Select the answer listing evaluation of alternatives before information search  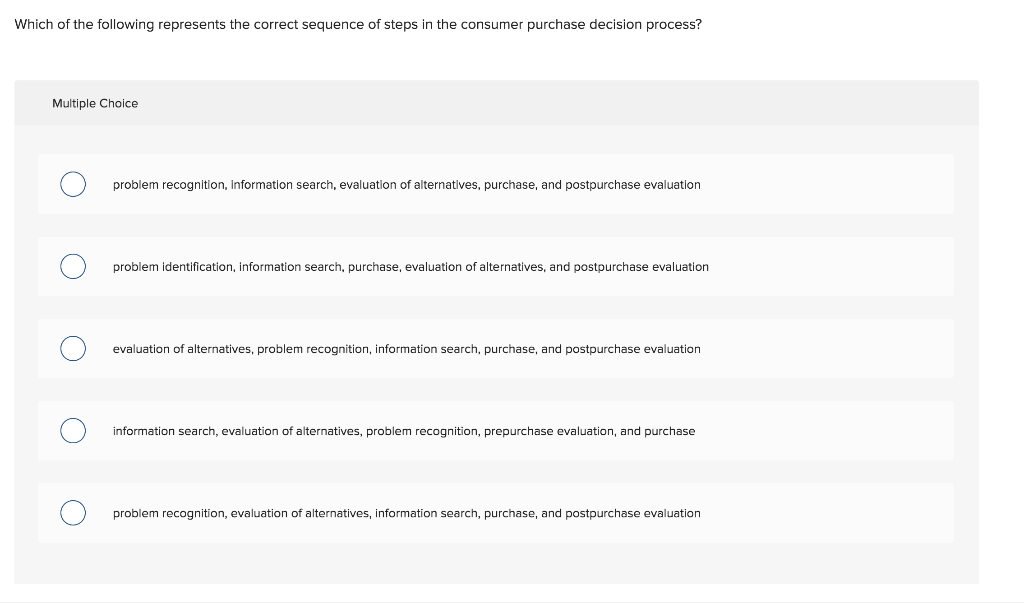tap(407, 512)
